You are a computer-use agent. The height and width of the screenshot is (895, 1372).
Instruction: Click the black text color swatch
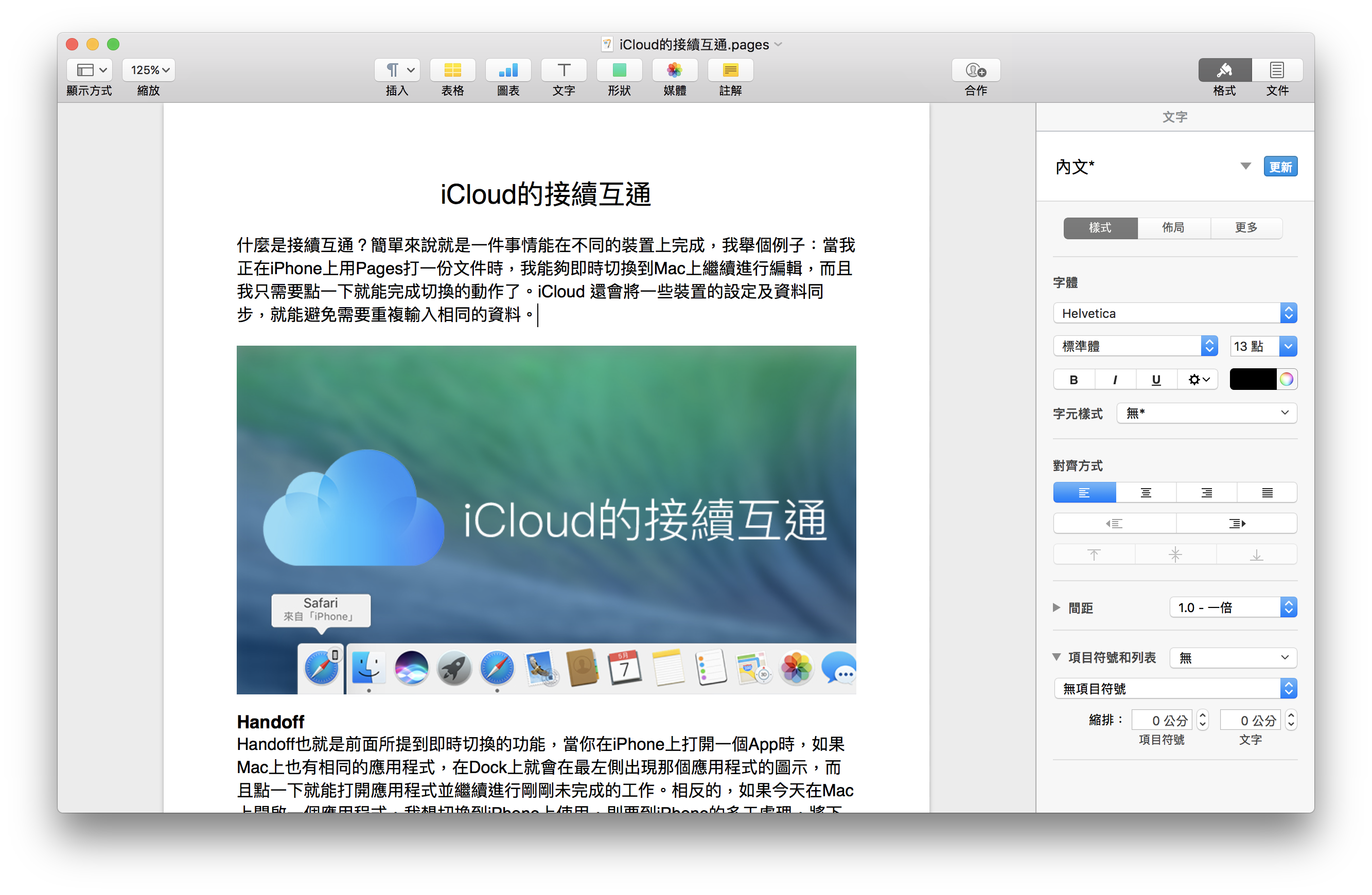(1253, 380)
